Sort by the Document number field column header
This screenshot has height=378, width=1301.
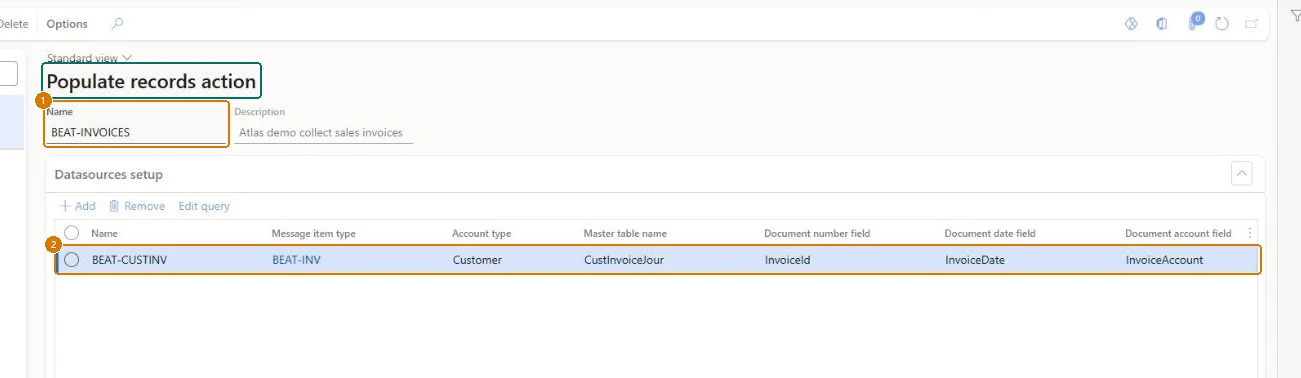(817, 233)
